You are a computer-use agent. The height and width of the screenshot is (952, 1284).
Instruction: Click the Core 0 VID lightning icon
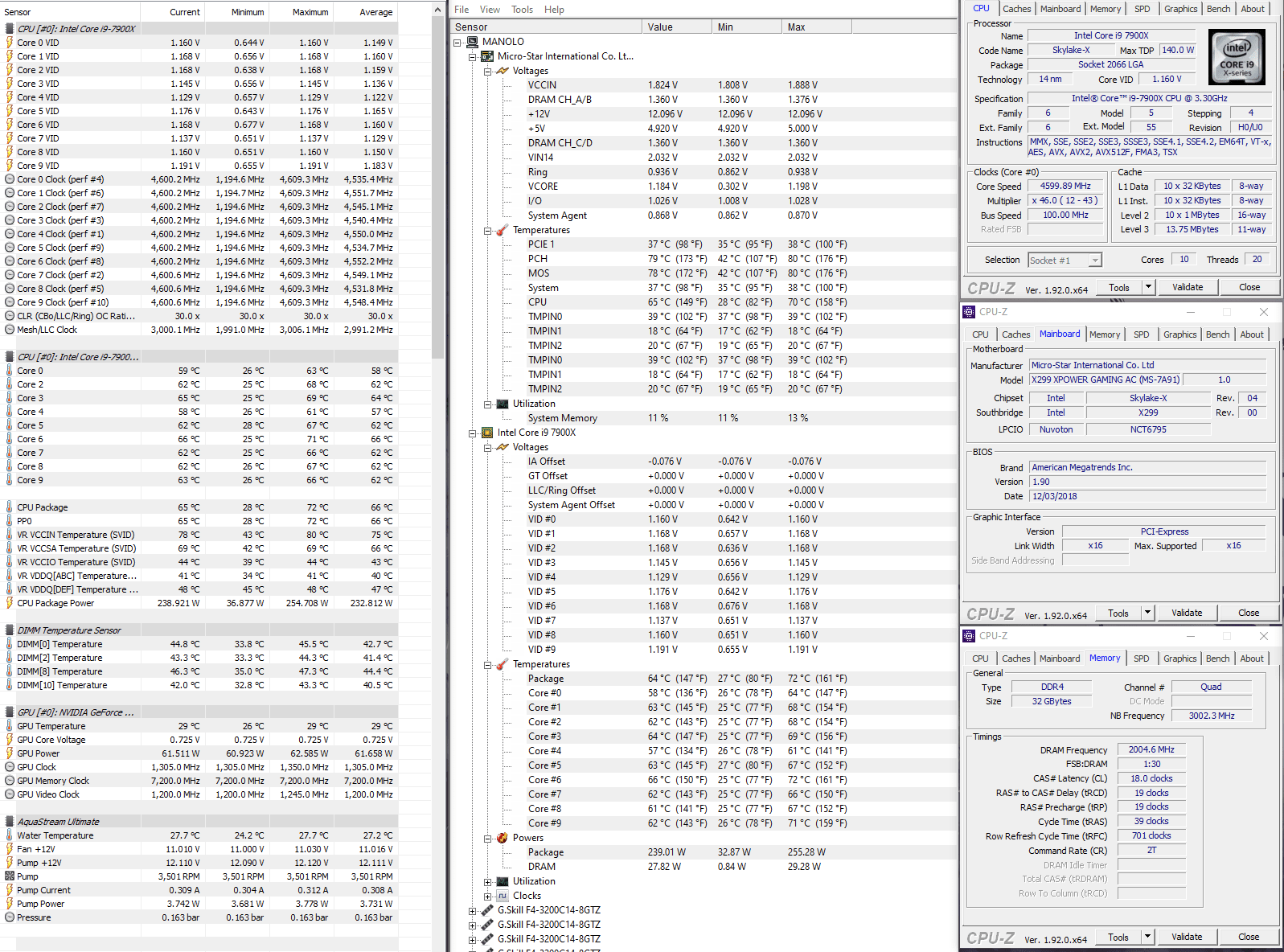[x=10, y=43]
